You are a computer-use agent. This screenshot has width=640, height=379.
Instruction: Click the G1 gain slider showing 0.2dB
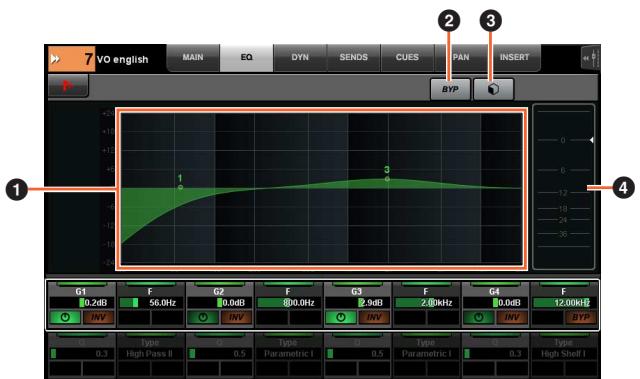point(82,303)
